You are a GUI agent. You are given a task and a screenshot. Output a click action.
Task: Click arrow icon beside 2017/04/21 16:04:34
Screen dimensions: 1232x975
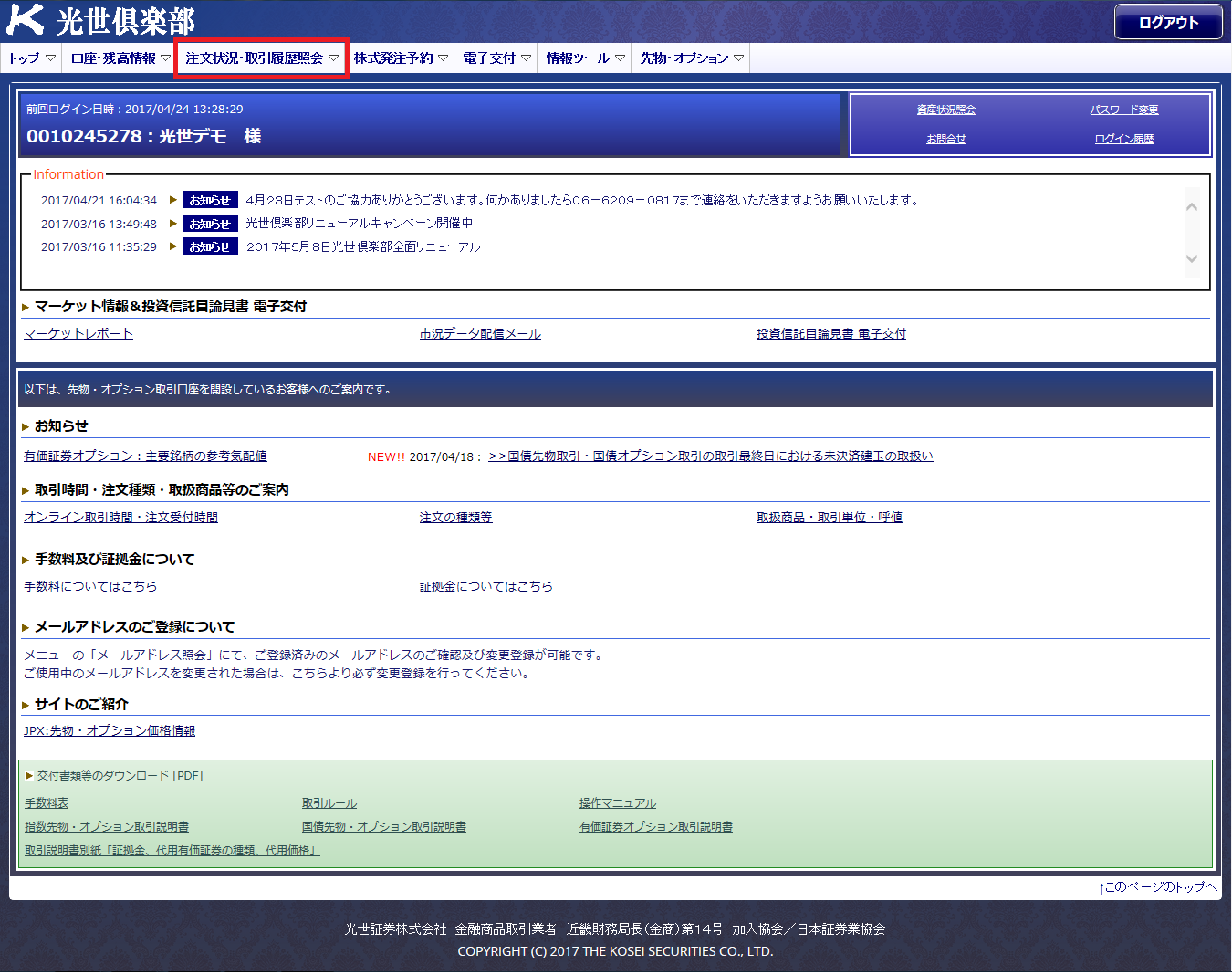(172, 199)
